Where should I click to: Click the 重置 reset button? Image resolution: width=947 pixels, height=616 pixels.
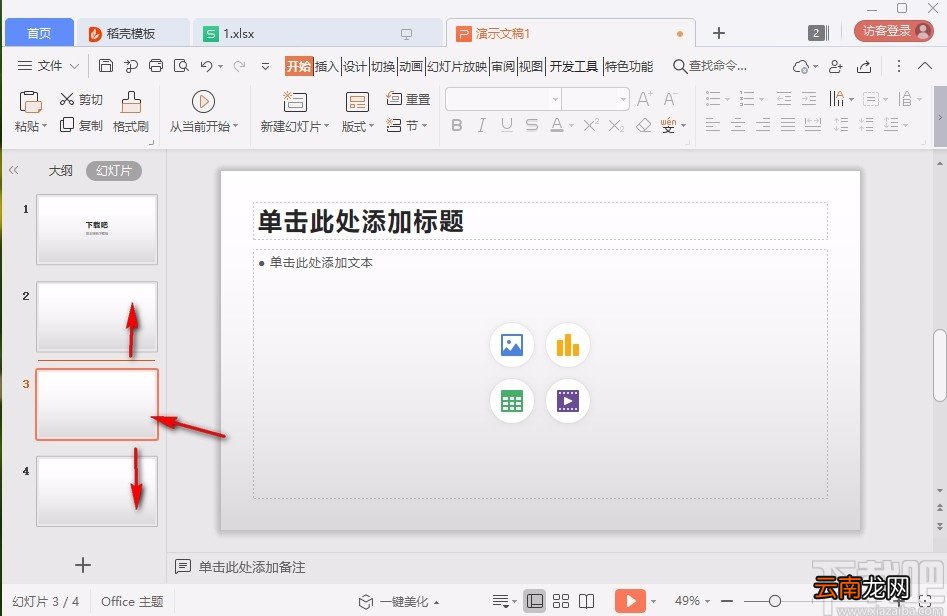coord(408,98)
